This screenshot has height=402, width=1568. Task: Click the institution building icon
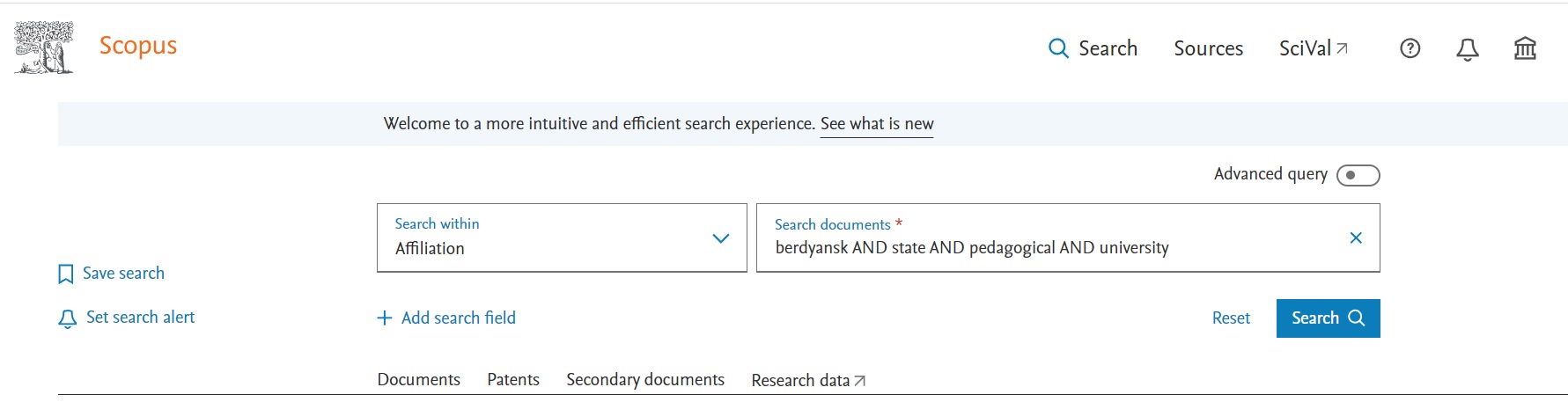[1525, 48]
